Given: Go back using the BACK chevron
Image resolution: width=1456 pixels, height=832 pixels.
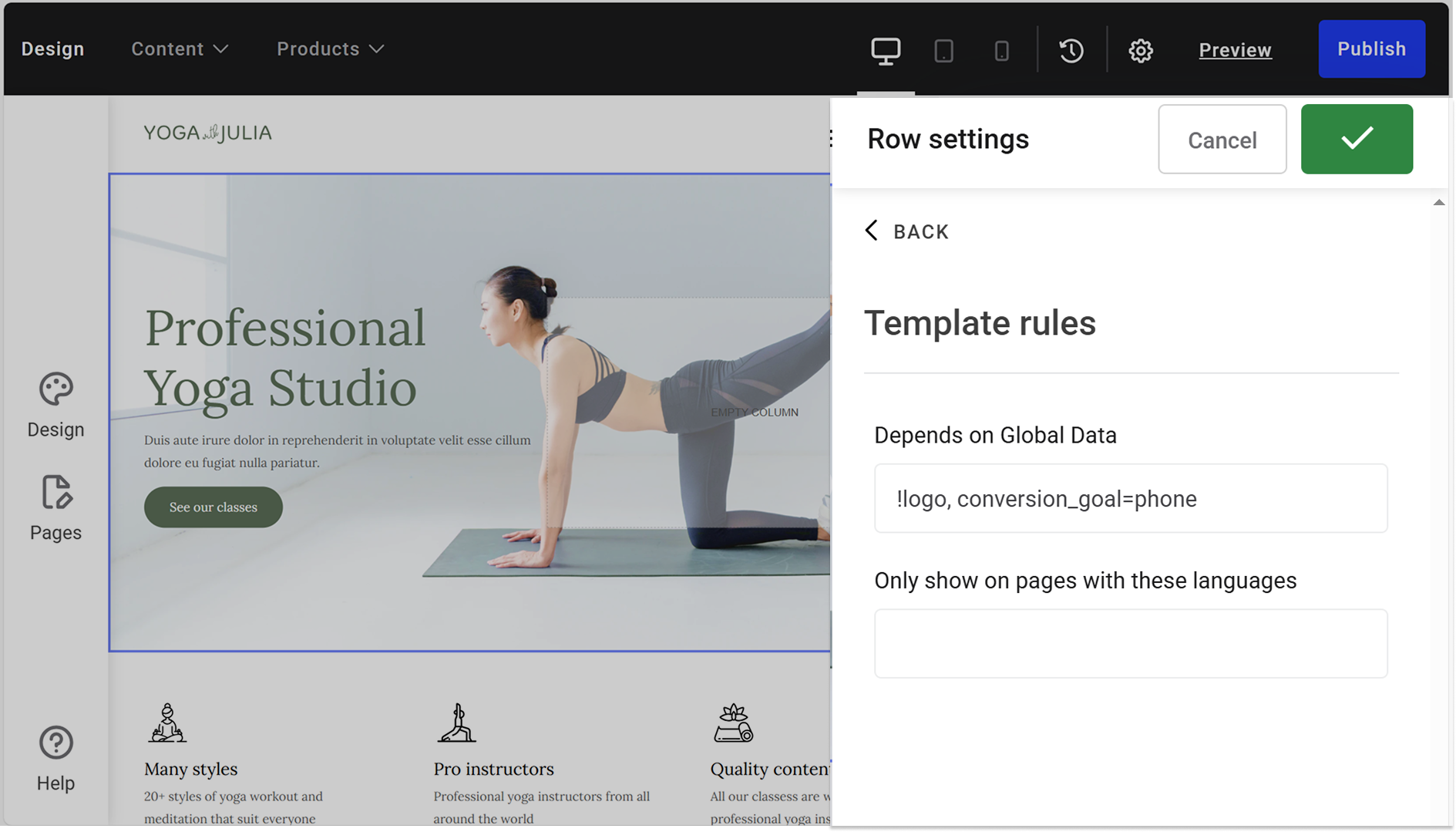Looking at the screenshot, I should [x=906, y=231].
